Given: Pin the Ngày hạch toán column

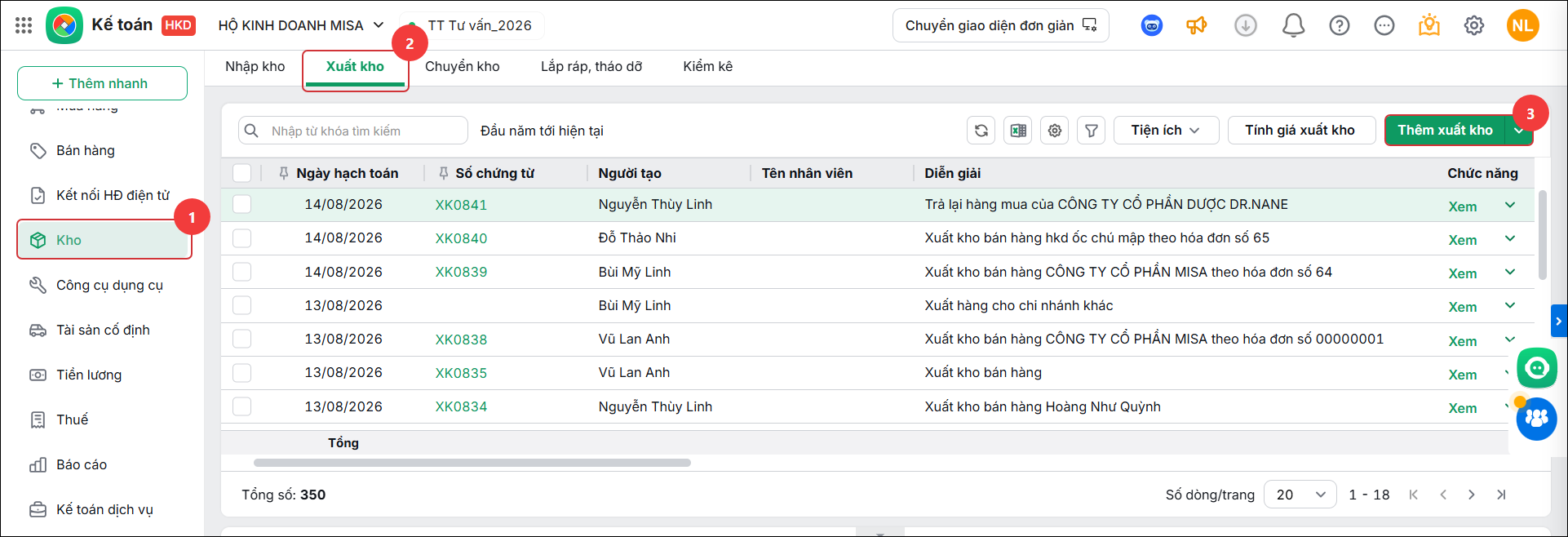Looking at the screenshot, I should pos(284,173).
